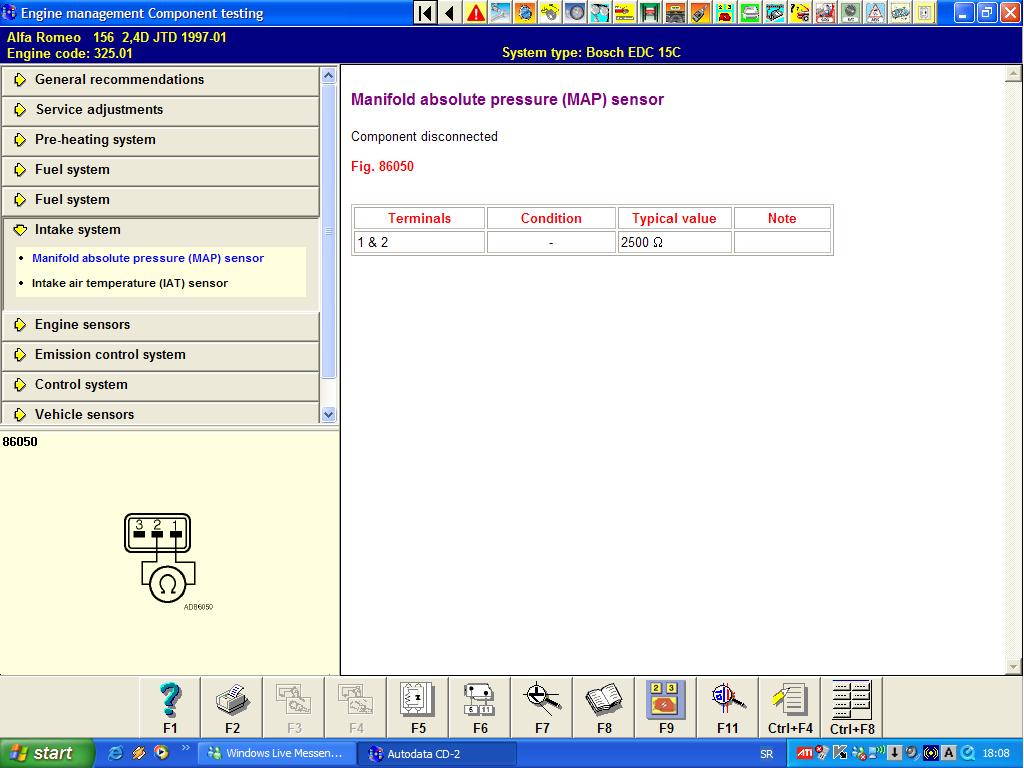1024x768 pixels.
Task: Open the tyre/wheel toolbar icon
Action: [x=575, y=12]
